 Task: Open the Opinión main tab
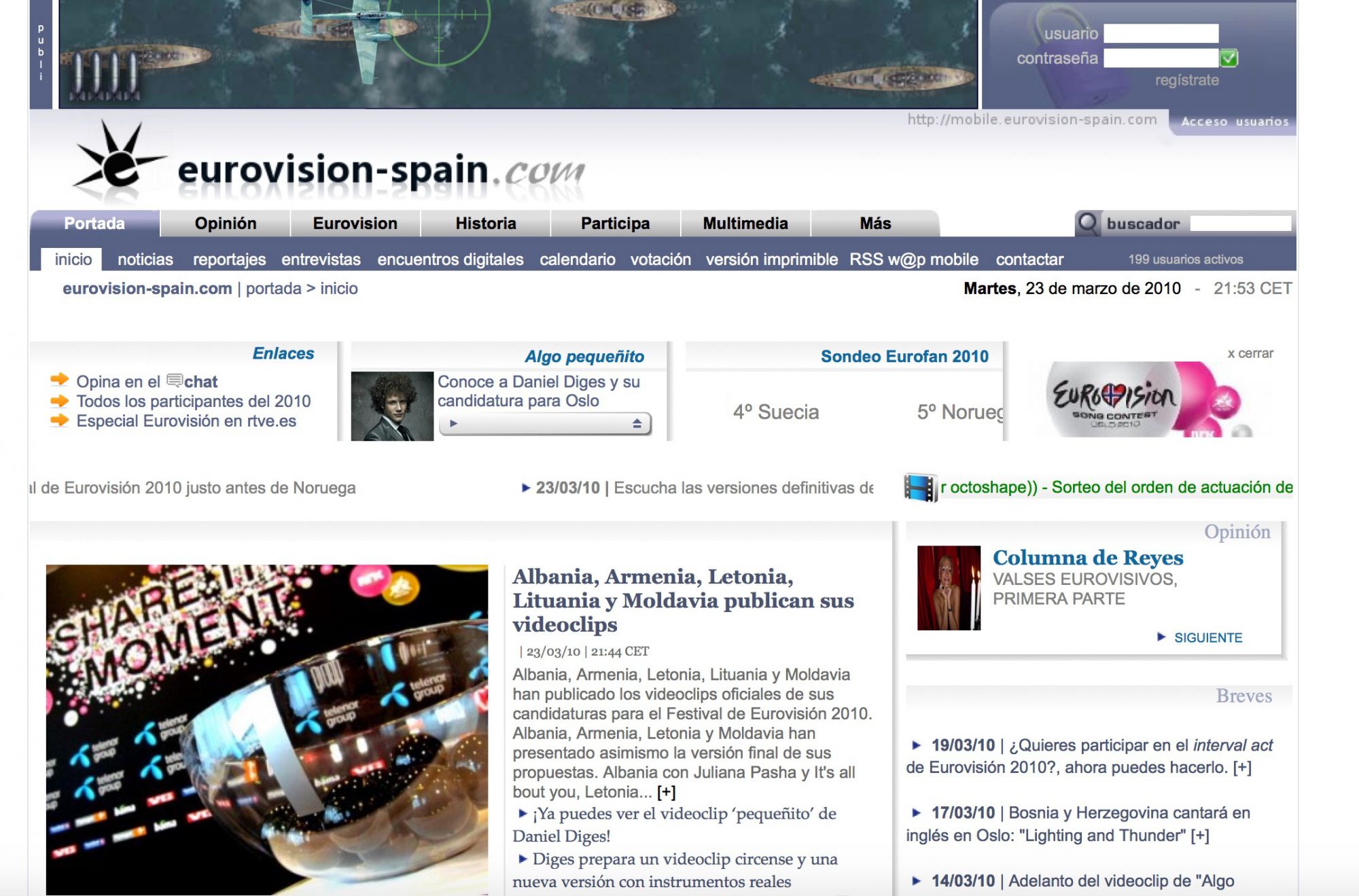(226, 223)
